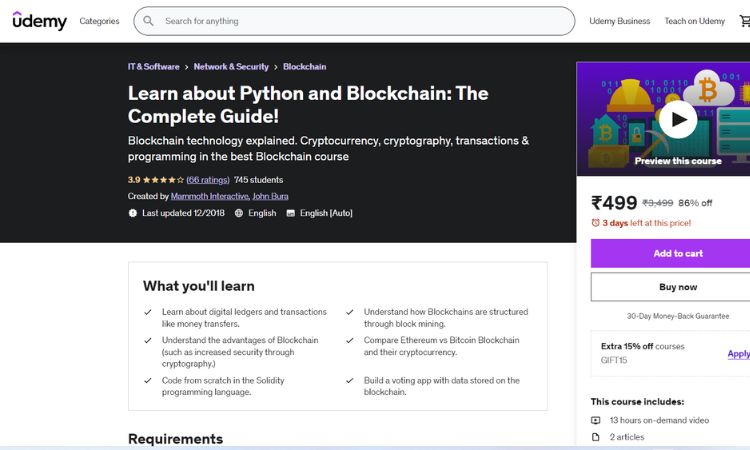
Task: Apply the GIFT15 coupon
Action: click(739, 354)
